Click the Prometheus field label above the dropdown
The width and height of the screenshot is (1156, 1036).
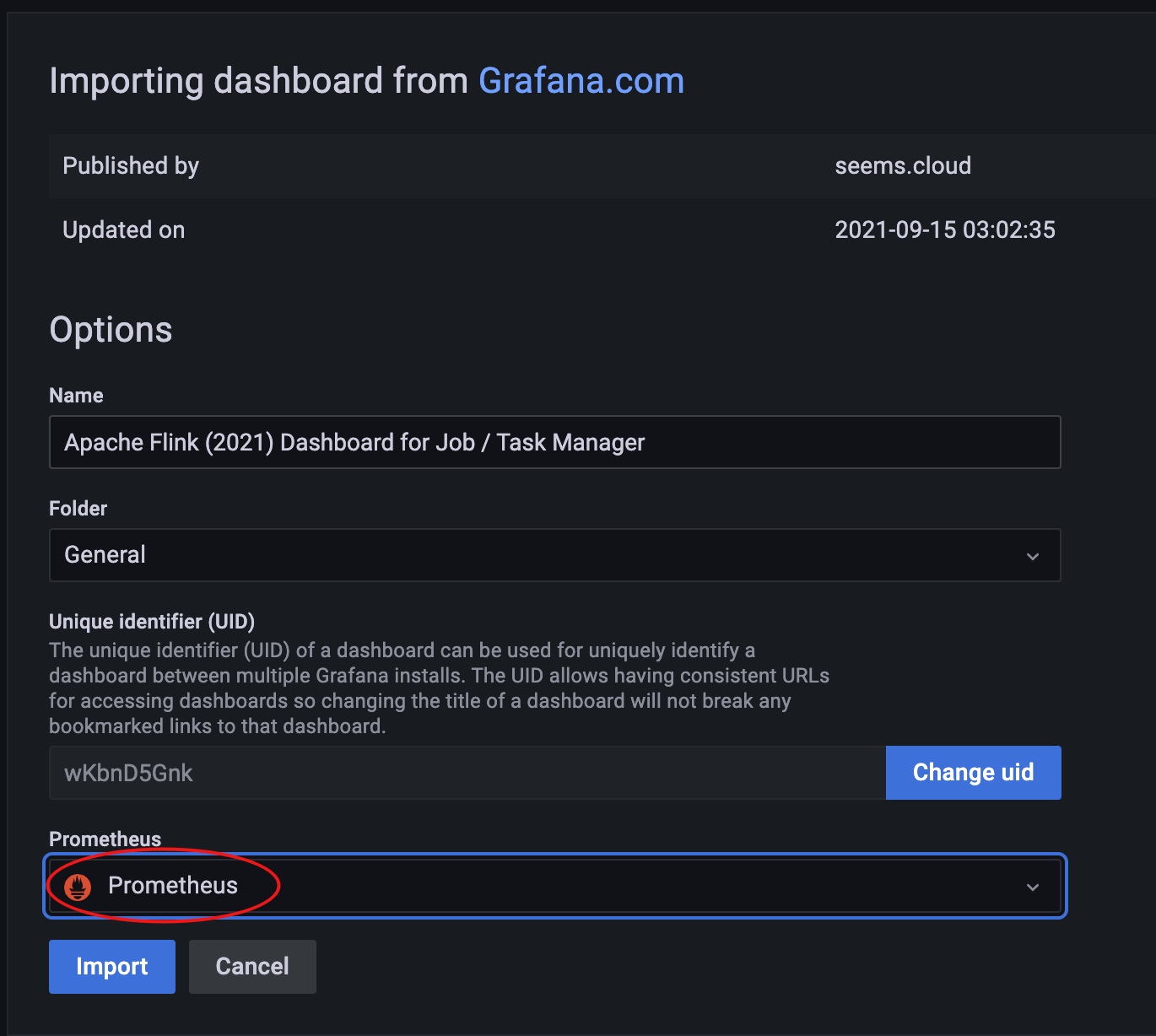point(105,839)
